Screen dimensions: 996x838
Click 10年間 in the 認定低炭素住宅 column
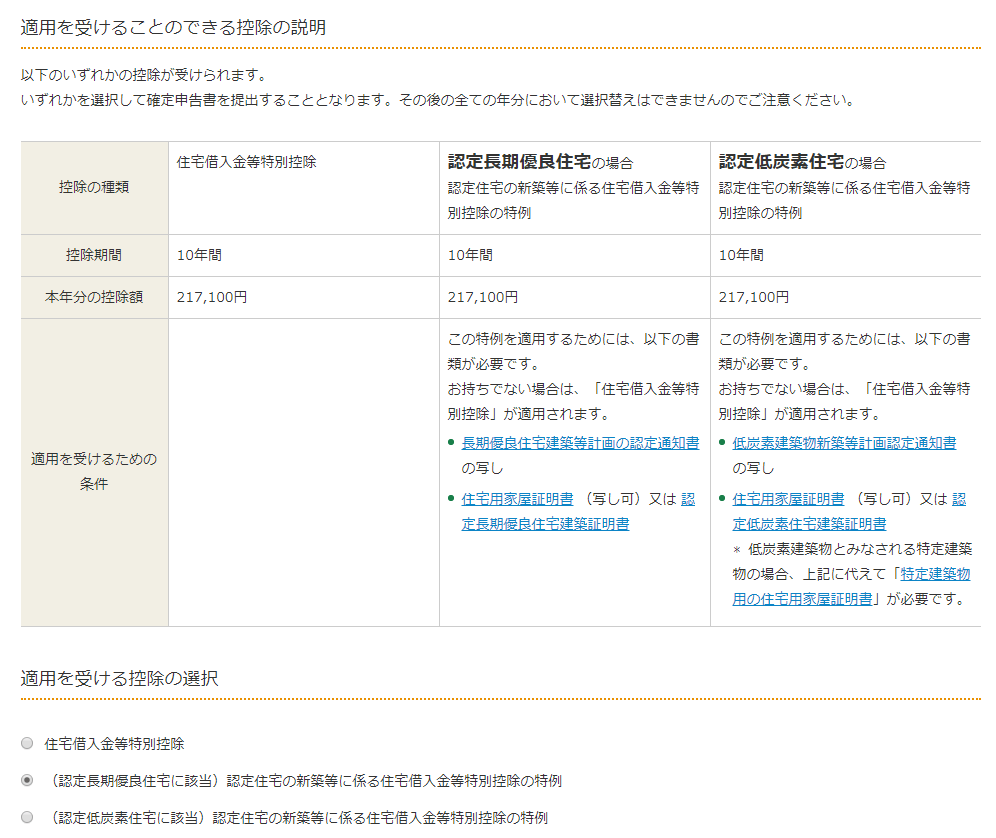tap(741, 255)
